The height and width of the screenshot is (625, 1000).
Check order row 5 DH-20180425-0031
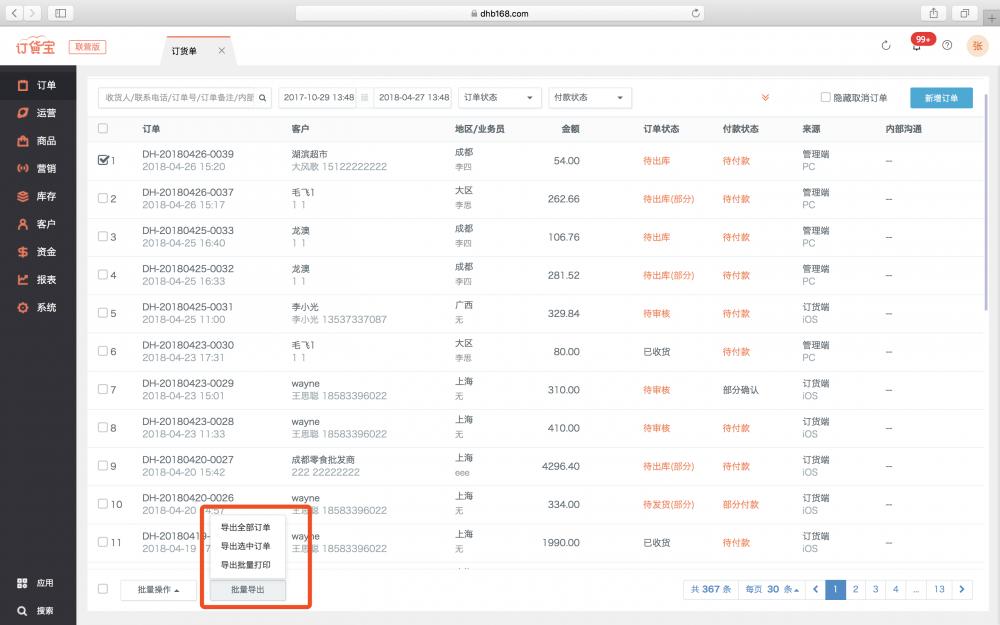[103, 313]
